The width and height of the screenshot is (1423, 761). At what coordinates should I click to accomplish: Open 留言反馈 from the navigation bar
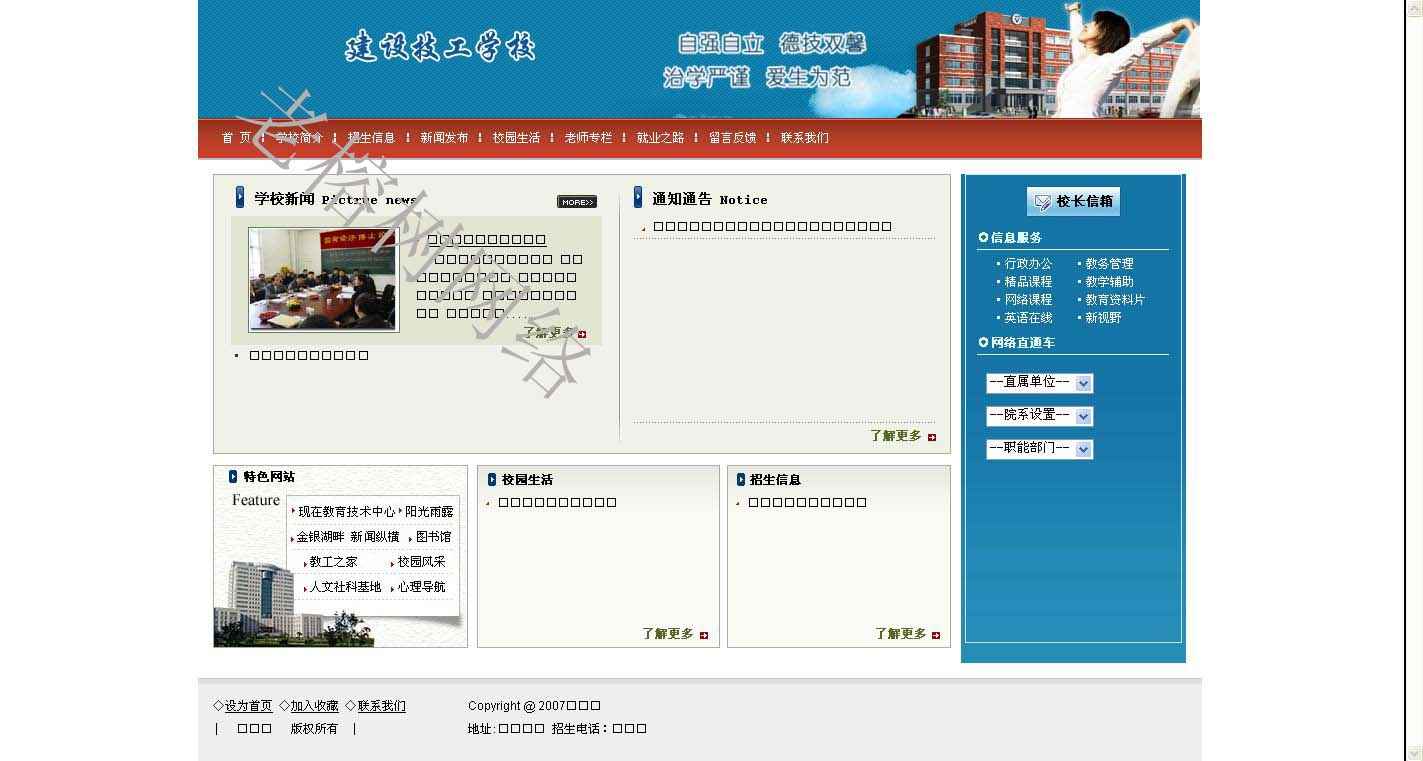(x=732, y=138)
